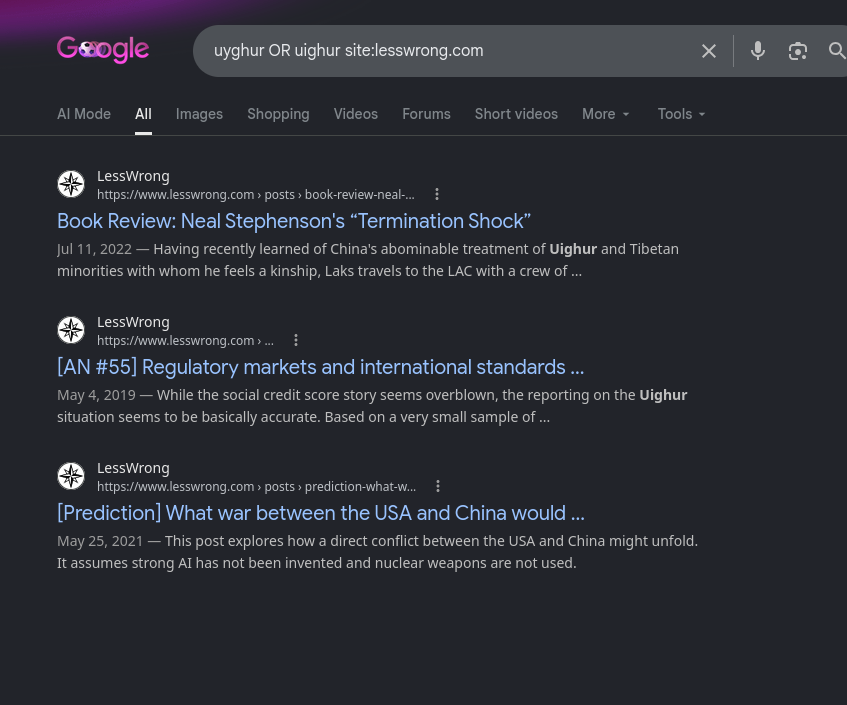Open three-dot menu for Prediction war result
Viewport: 847px width, 705px height.
point(438,486)
